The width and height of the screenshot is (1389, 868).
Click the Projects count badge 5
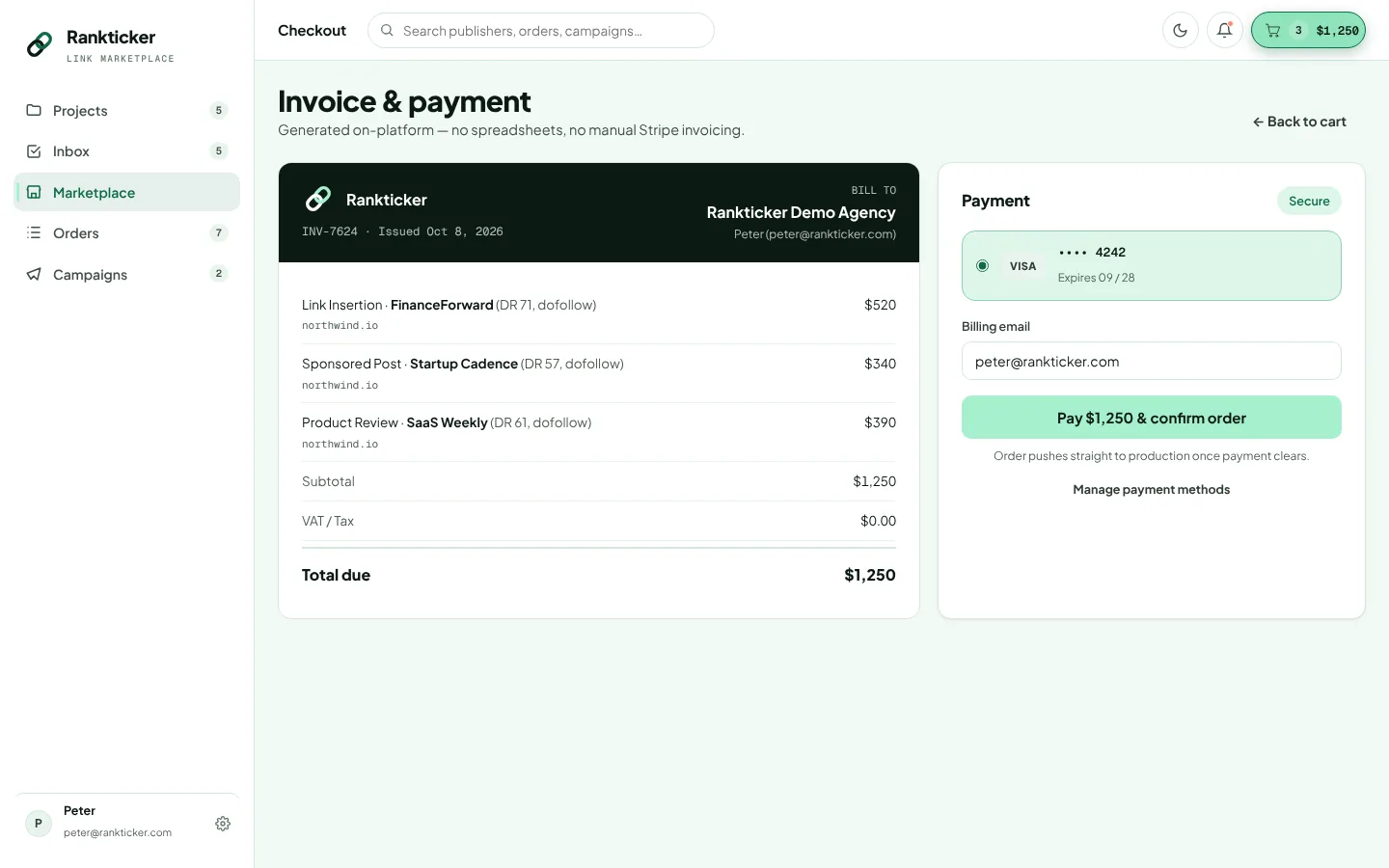[219, 110]
